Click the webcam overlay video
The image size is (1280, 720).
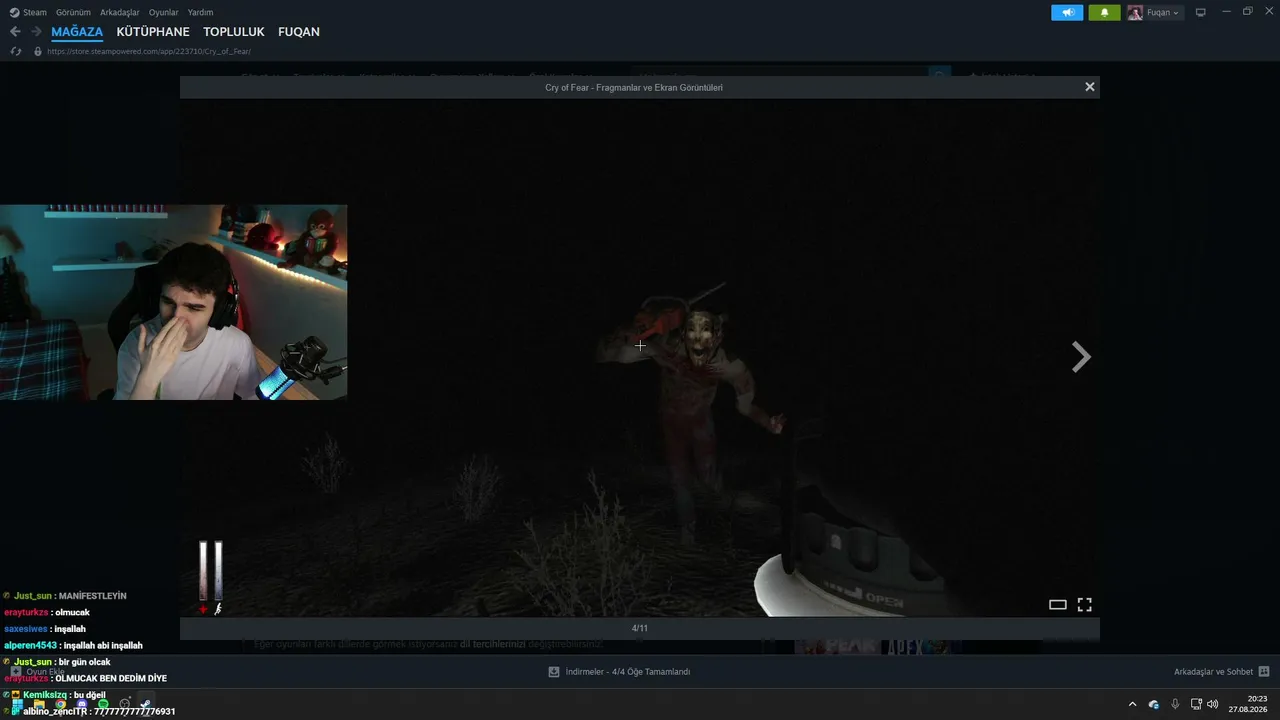174,302
